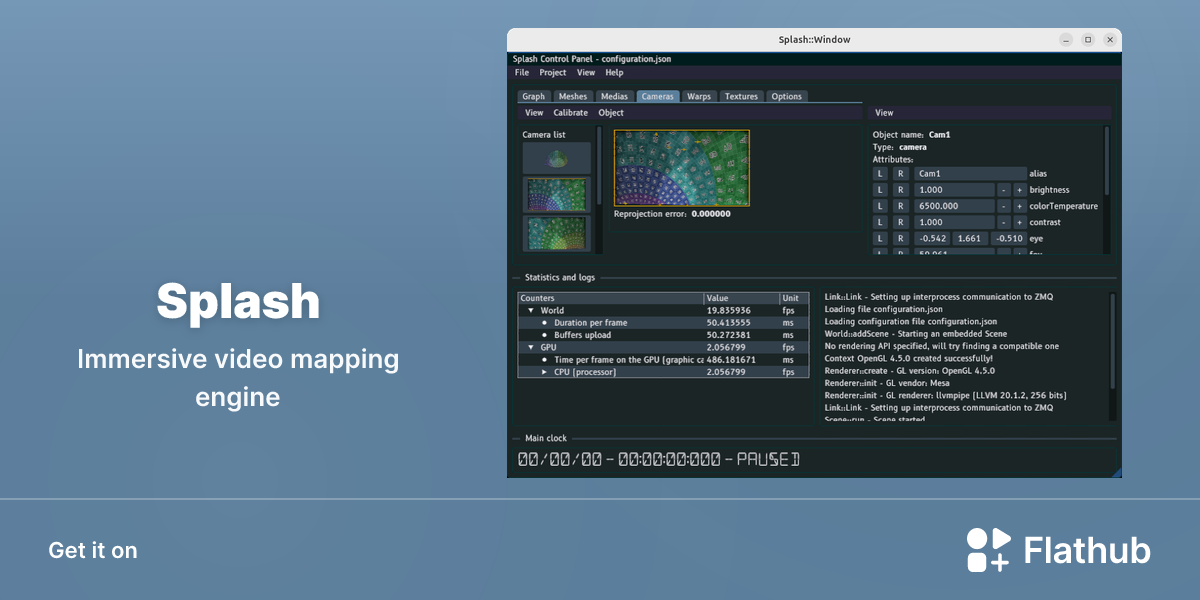Open the Object submenu in Cameras panel
Viewport: 1200px width, 600px height.
click(x=611, y=113)
